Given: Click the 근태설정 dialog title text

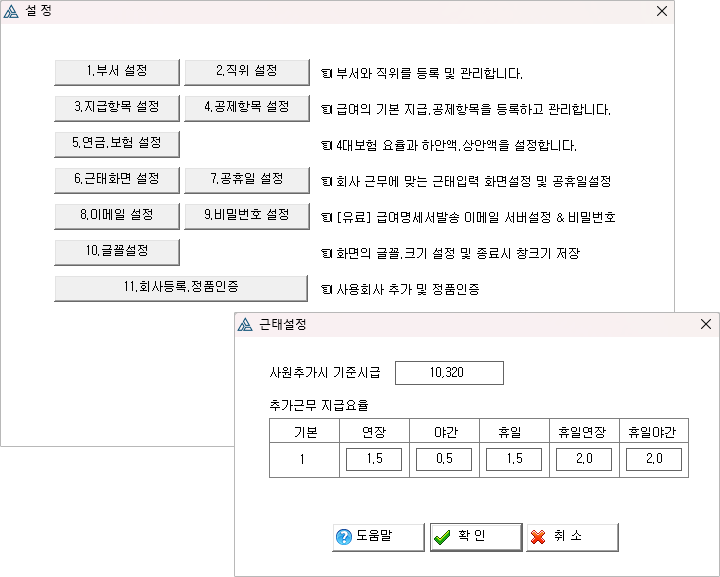Looking at the screenshot, I should (282, 325).
